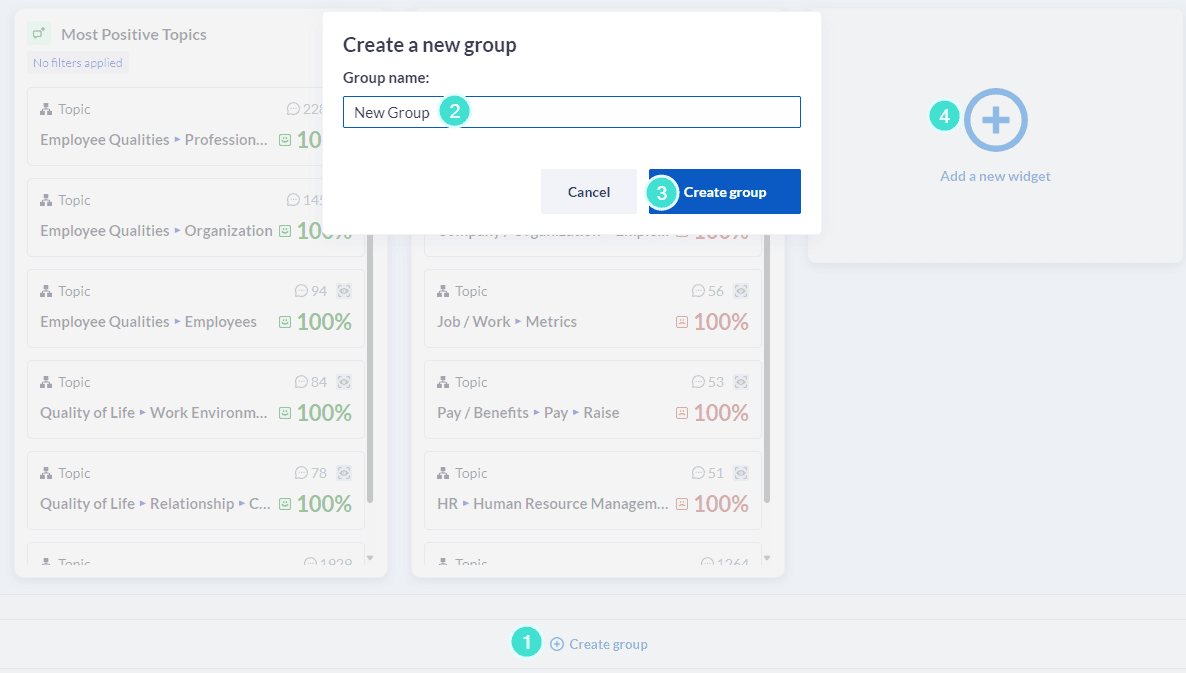Click the comment count icon showing 56
The width and height of the screenshot is (1186, 673).
(698, 291)
